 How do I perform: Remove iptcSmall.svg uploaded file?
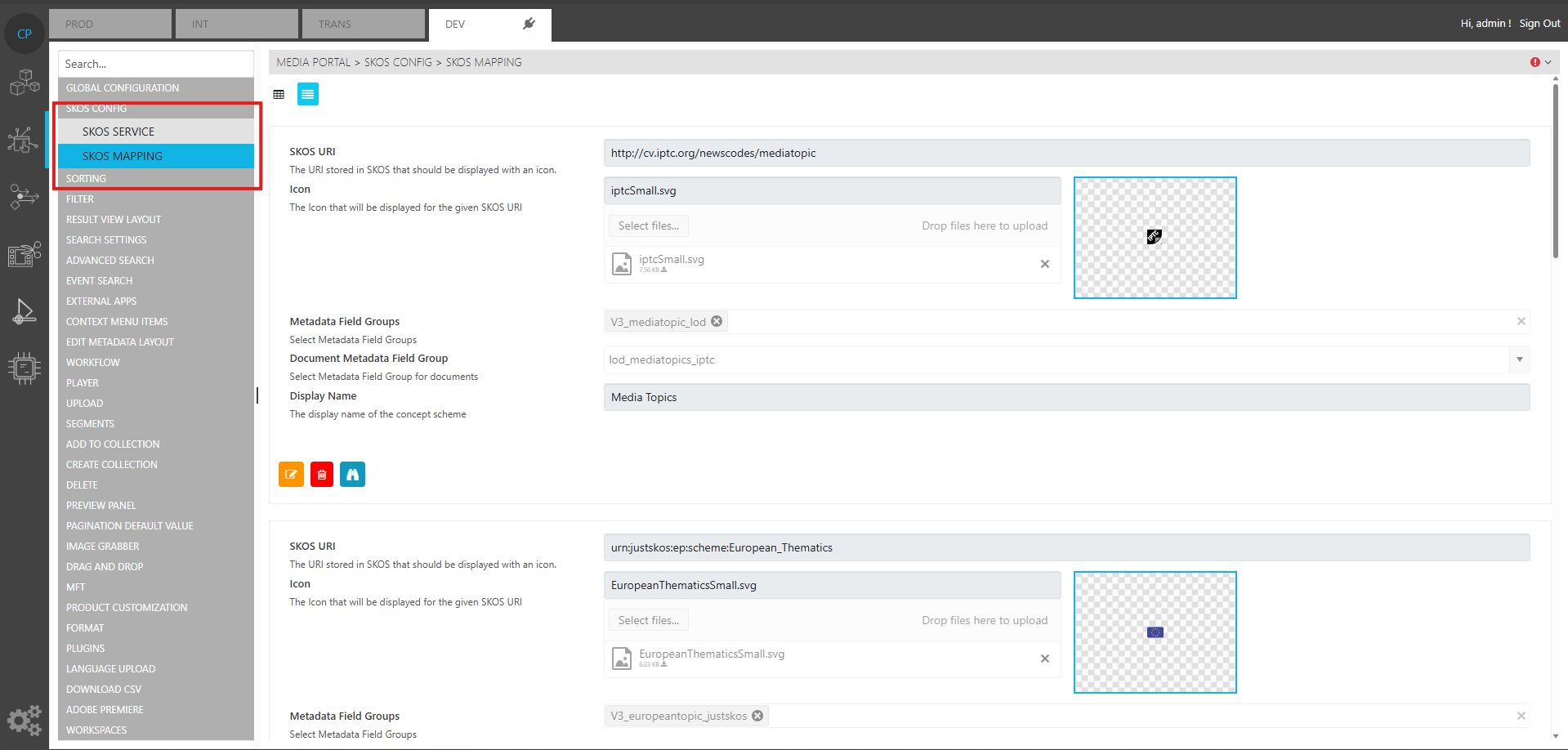(1044, 264)
